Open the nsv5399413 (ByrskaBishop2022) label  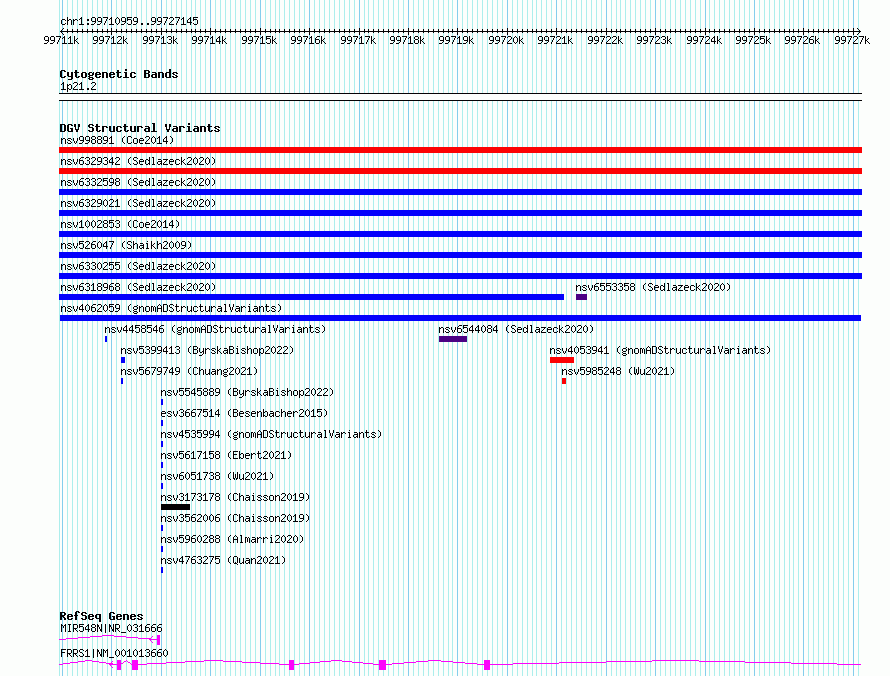207,350
